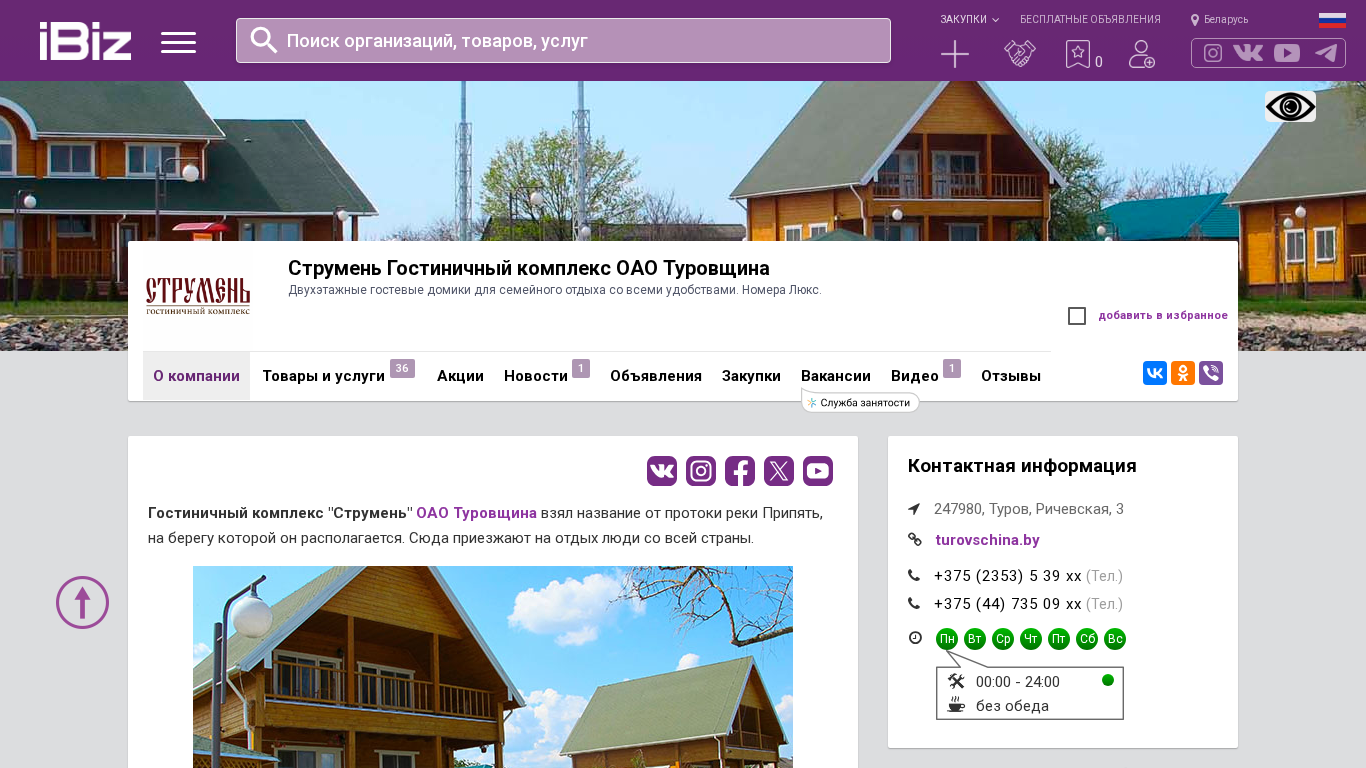The image size is (1366, 768).
Task: Click the Струмень company logo
Action: [x=198, y=296]
